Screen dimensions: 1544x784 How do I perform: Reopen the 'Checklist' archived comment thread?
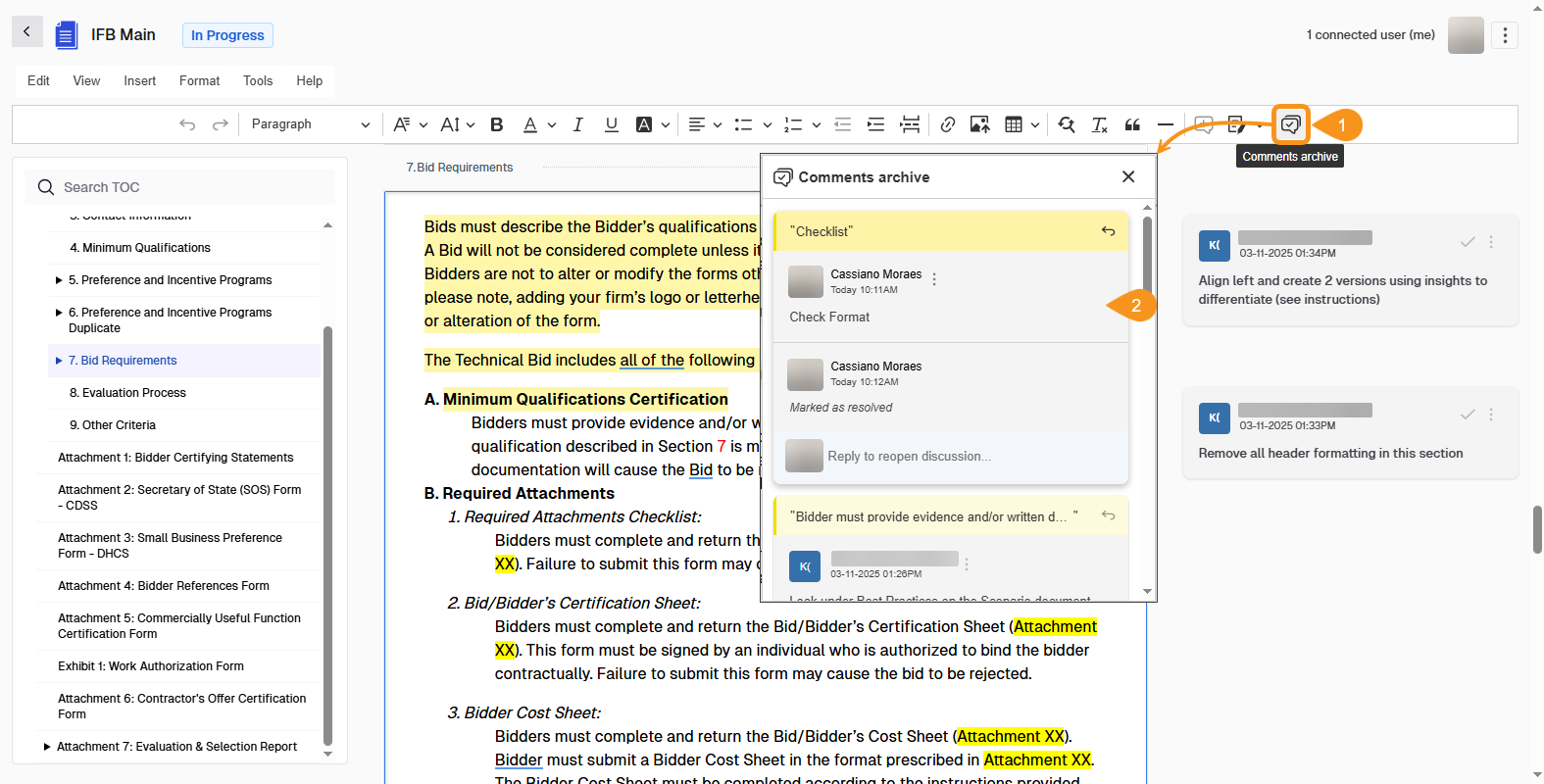[x=1108, y=231]
